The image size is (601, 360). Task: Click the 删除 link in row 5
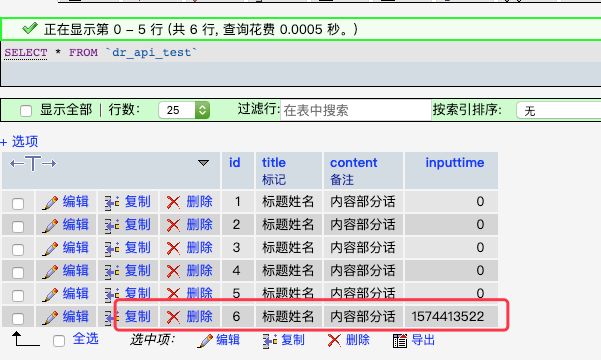(x=200, y=294)
